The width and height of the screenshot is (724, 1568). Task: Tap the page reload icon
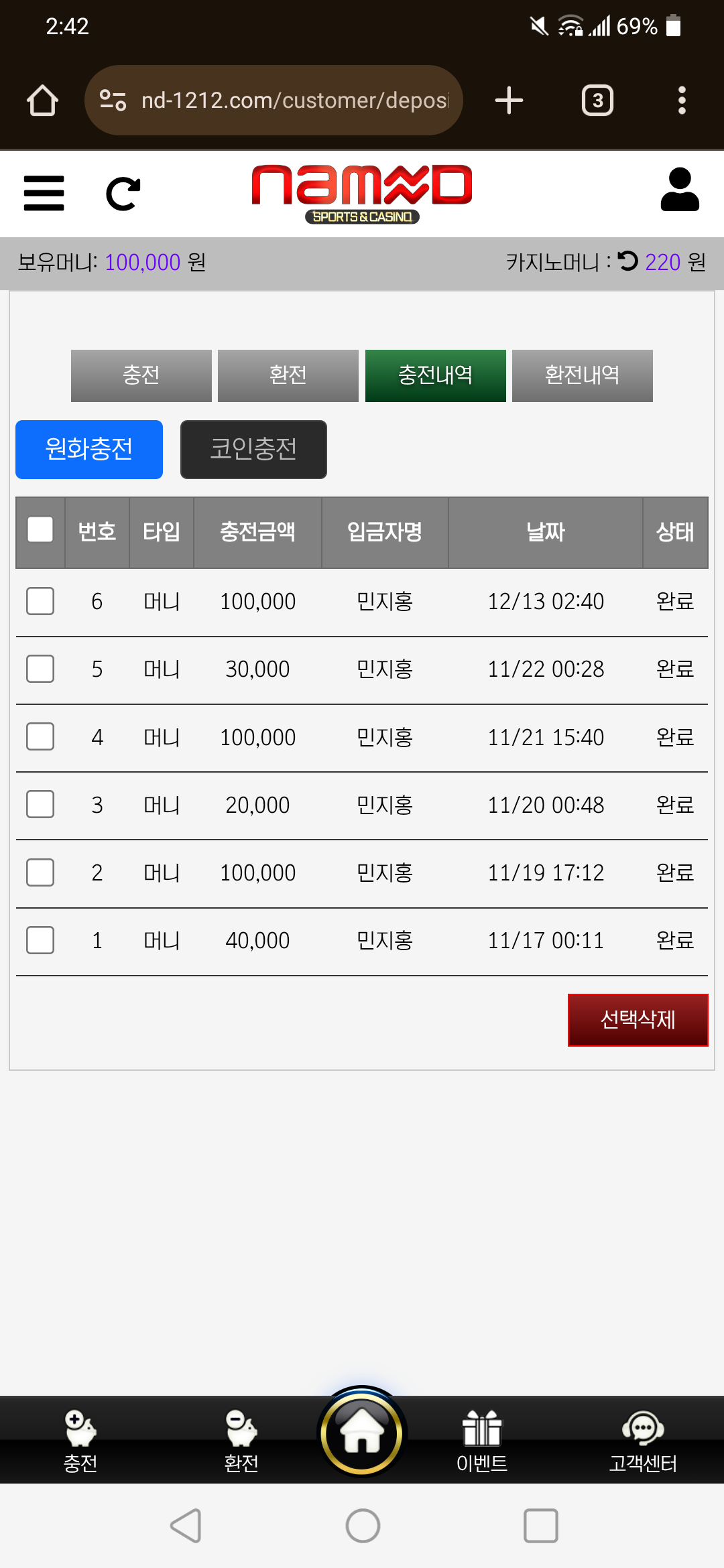click(123, 194)
